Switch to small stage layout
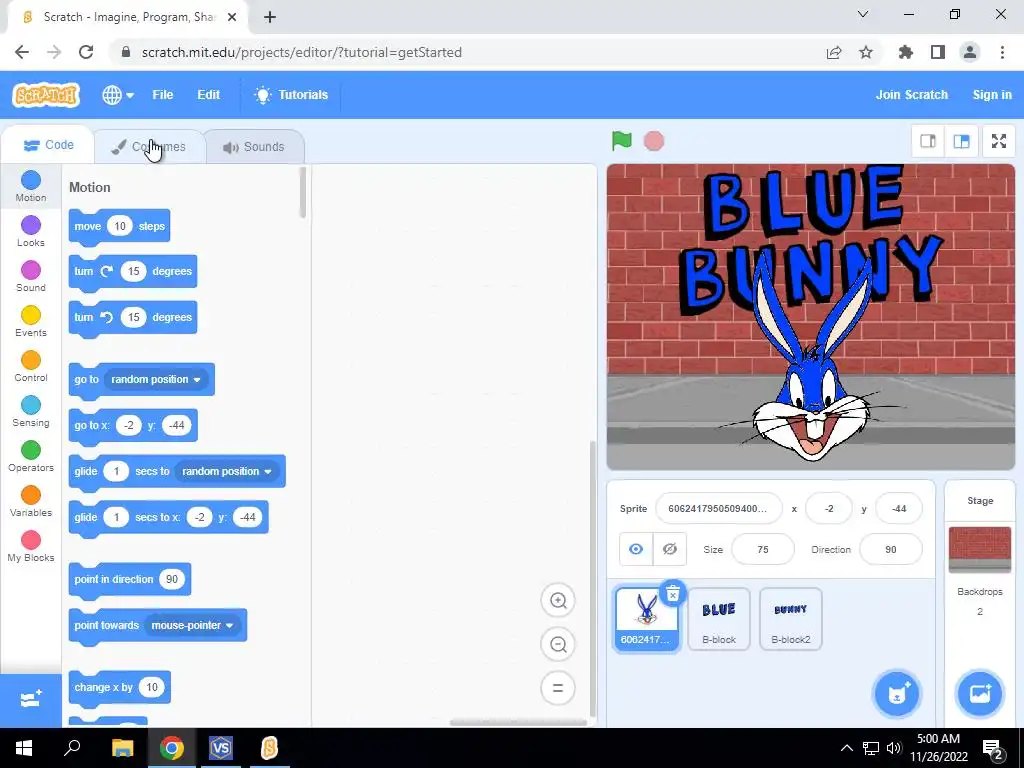 [x=928, y=141]
